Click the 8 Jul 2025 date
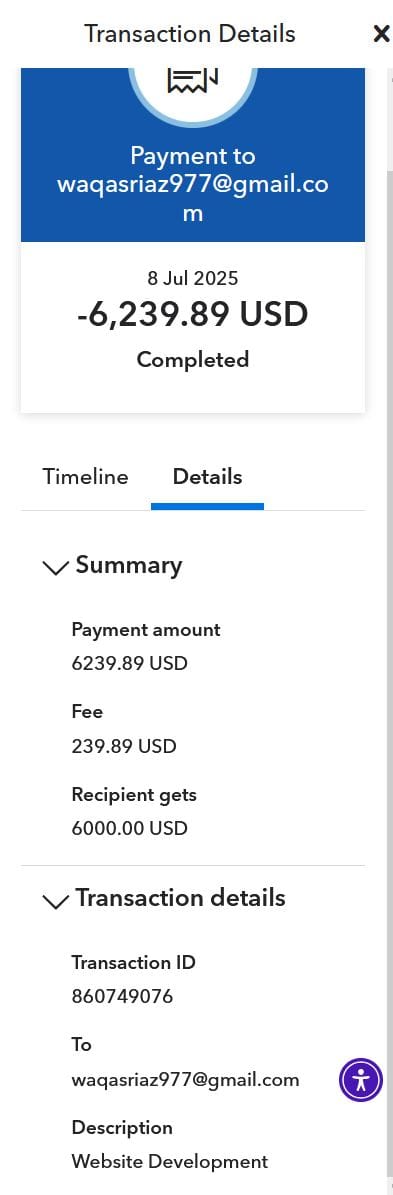The height and width of the screenshot is (1195, 393). 193,278
